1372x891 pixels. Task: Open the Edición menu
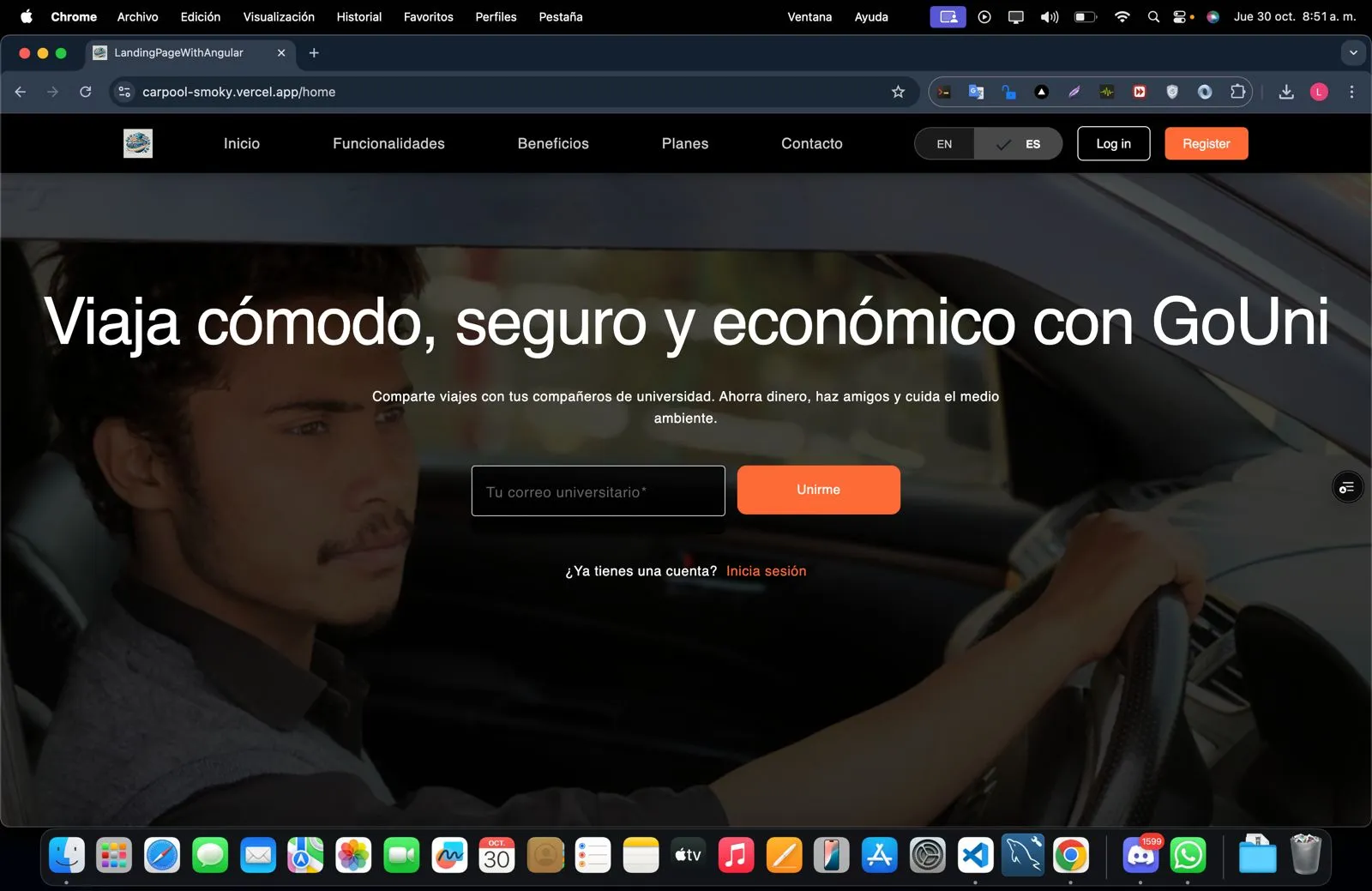coord(201,16)
